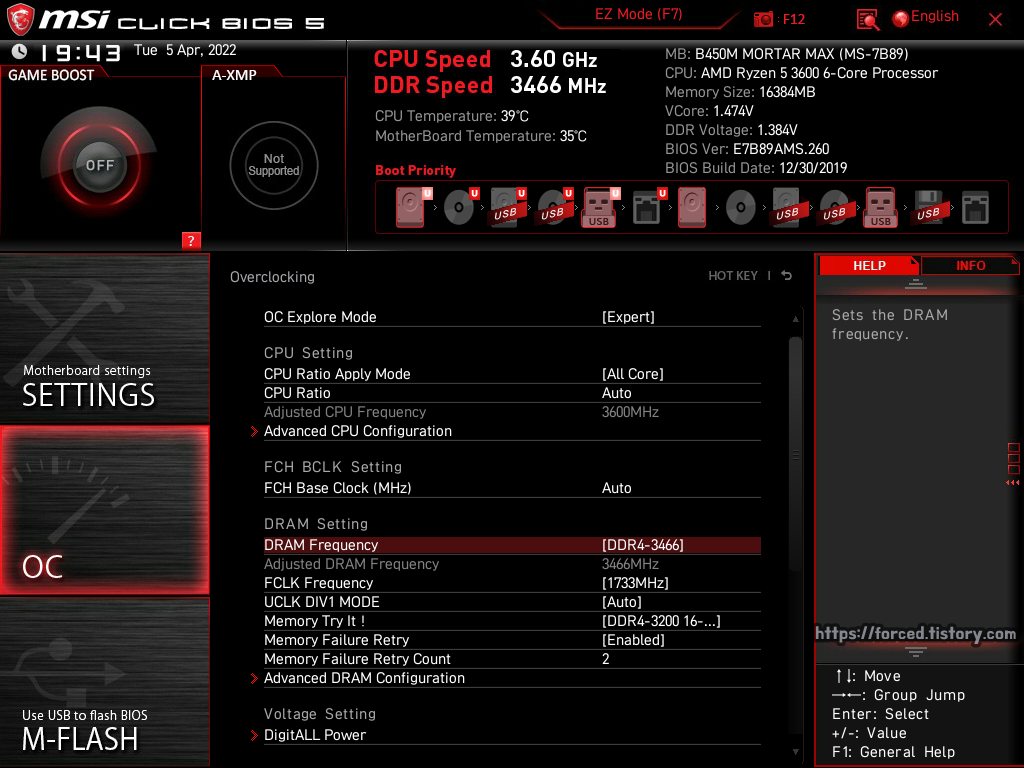Switch to the INFO tab
This screenshot has width=1024, height=768.
(x=970, y=265)
